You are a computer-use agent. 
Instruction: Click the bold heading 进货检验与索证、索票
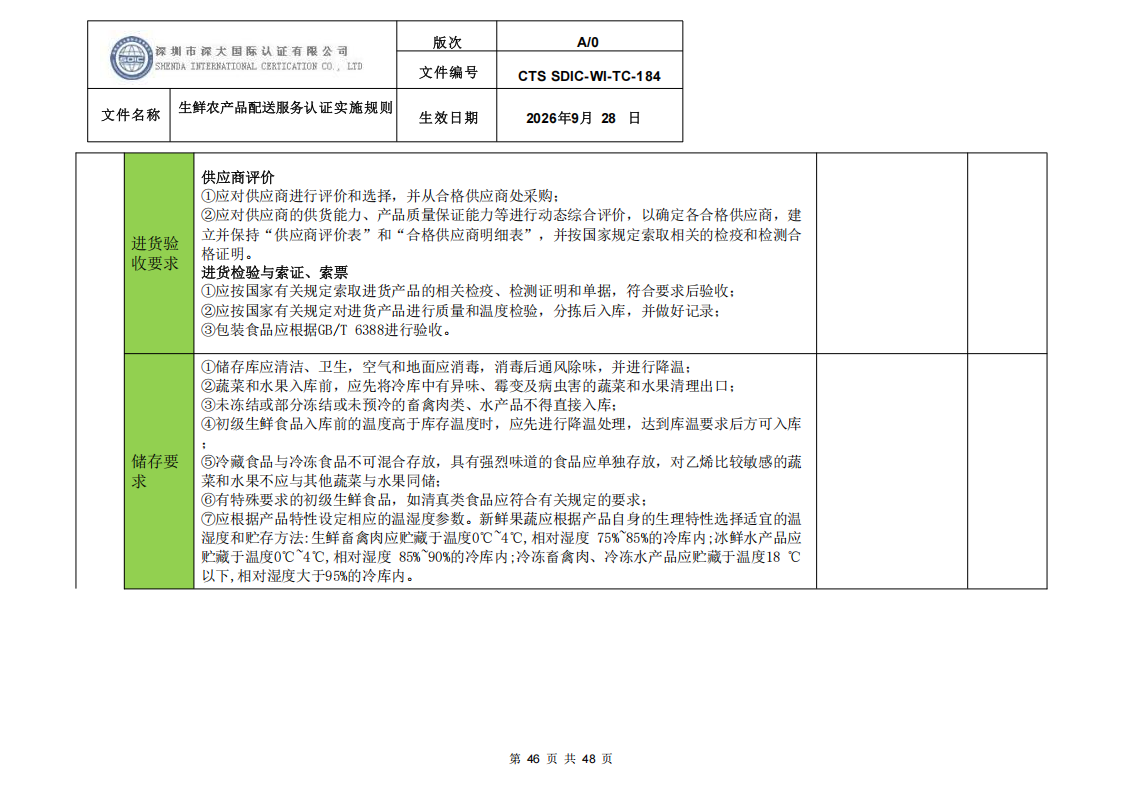tap(274, 272)
